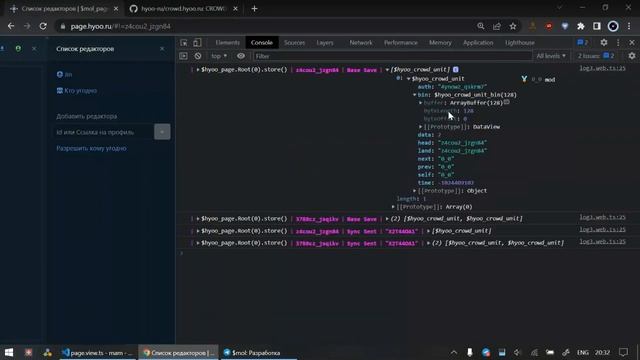Open the 'All levels' log level dropdown

[551, 56]
